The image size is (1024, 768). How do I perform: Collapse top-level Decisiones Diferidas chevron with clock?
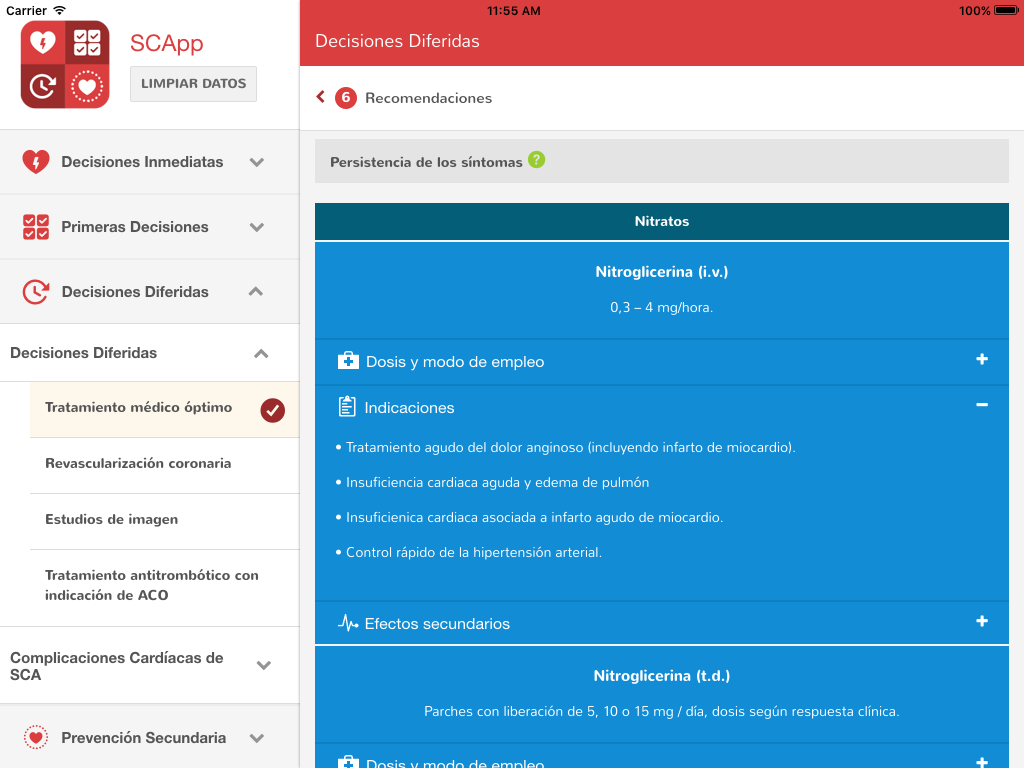[256, 291]
